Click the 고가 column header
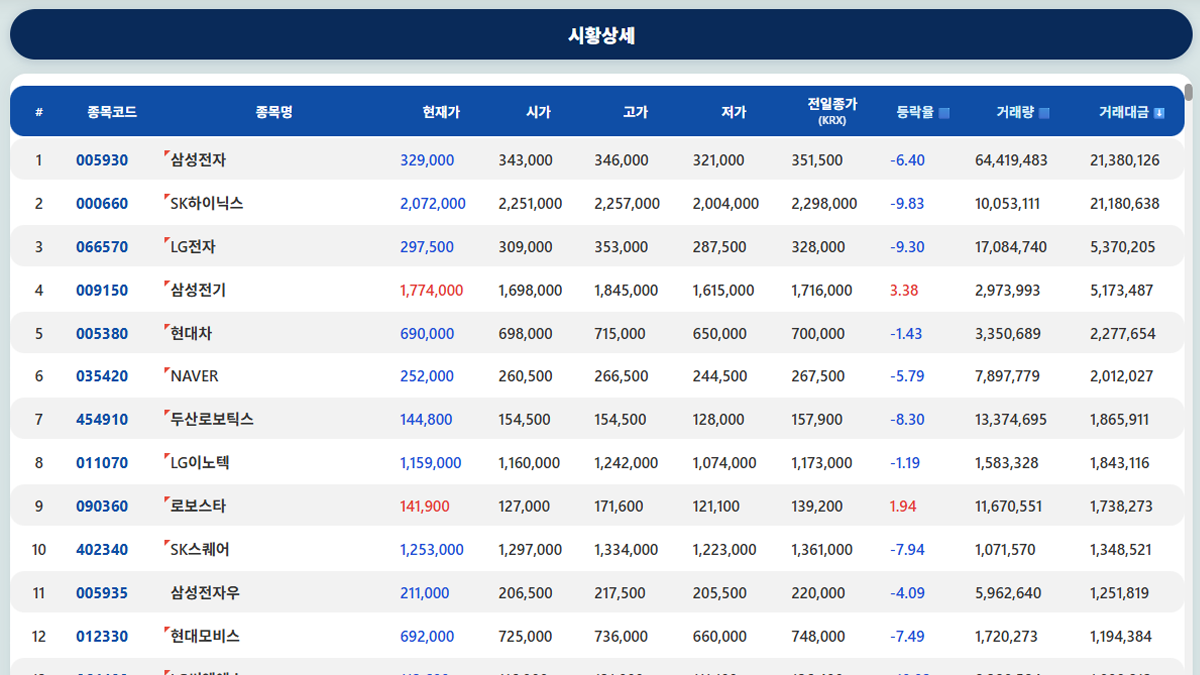Screen dimensions: 1200x675 (635, 112)
